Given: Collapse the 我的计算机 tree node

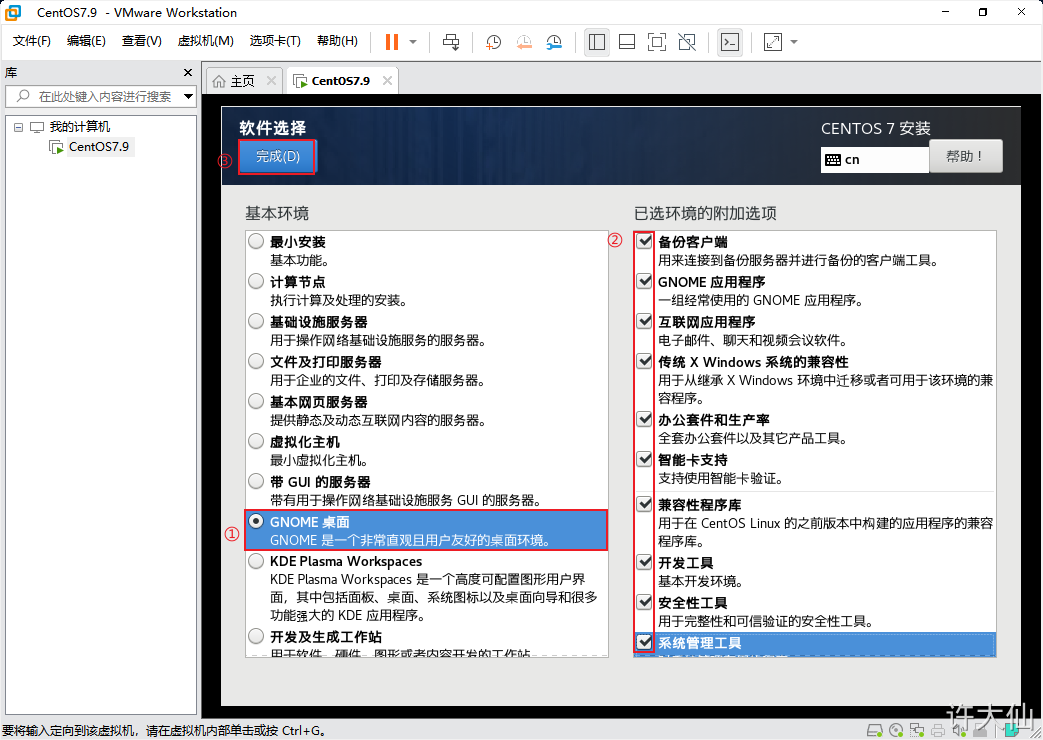Looking at the screenshot, I should (x=19, y=127).
